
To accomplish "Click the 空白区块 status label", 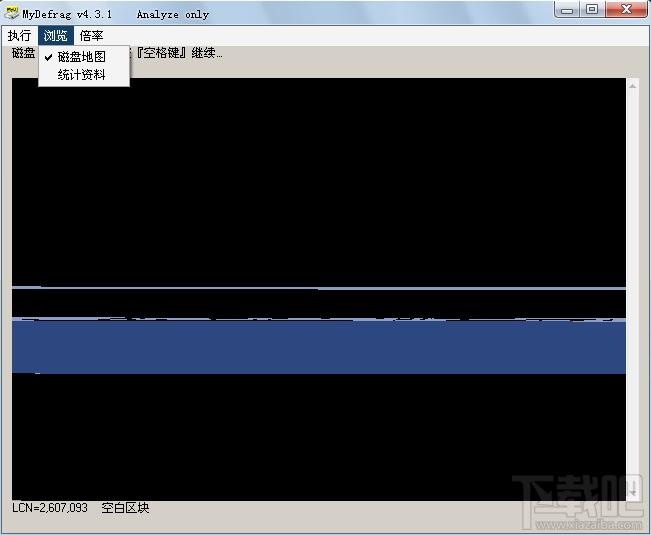I will [x=125, y=508].
